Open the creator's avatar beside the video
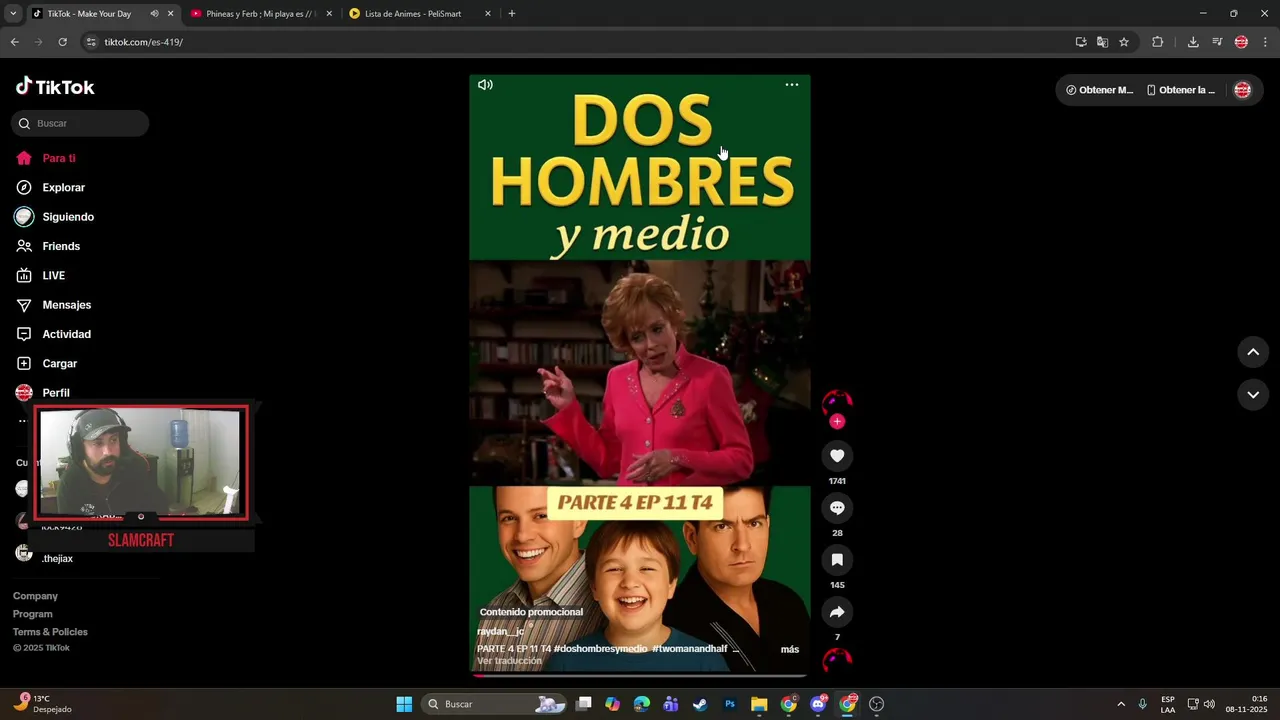1280x720 pixels. 837,402
